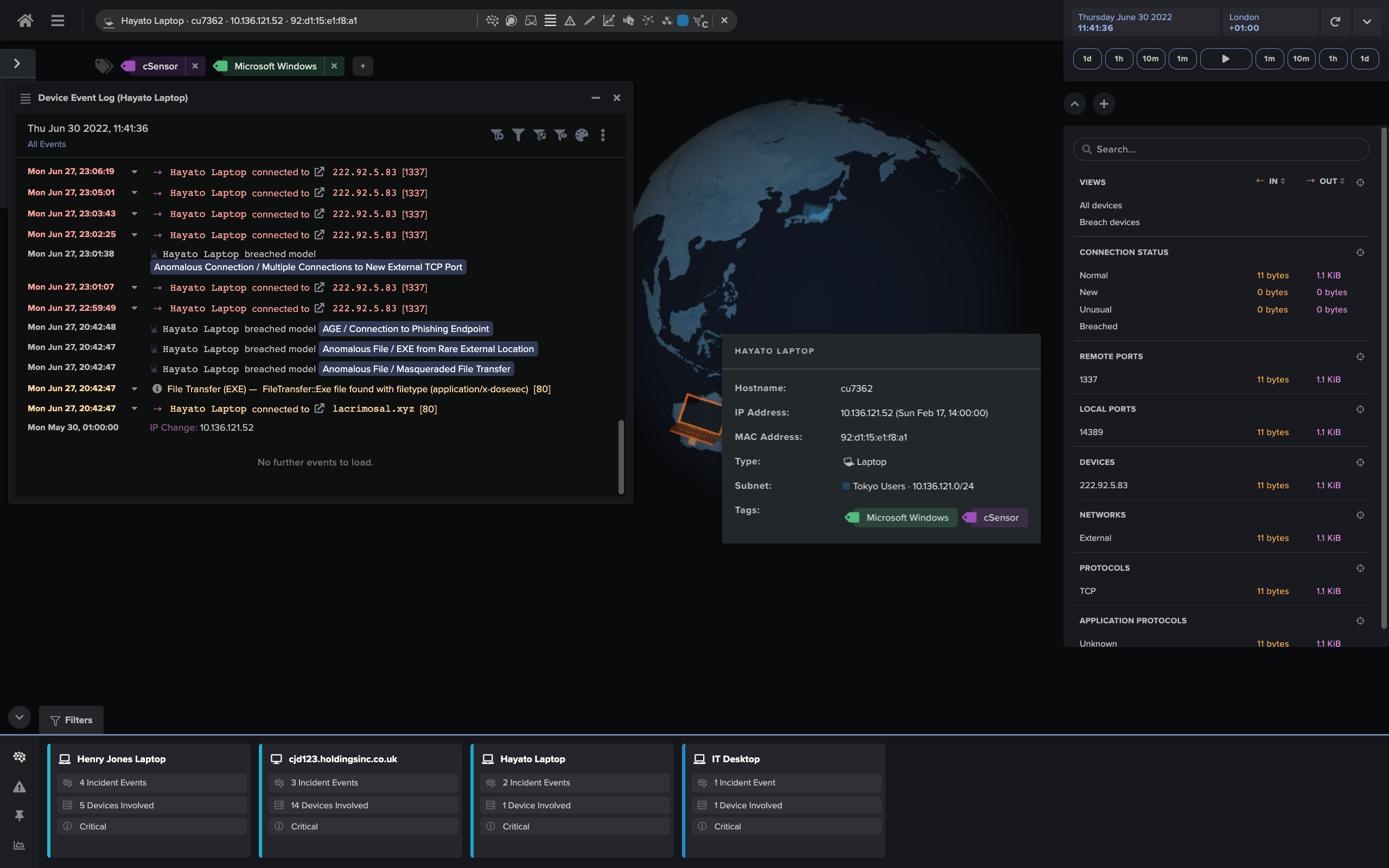Click the pin icon in the left sidebar
1389x868 pixels.
tap(19, 816)
